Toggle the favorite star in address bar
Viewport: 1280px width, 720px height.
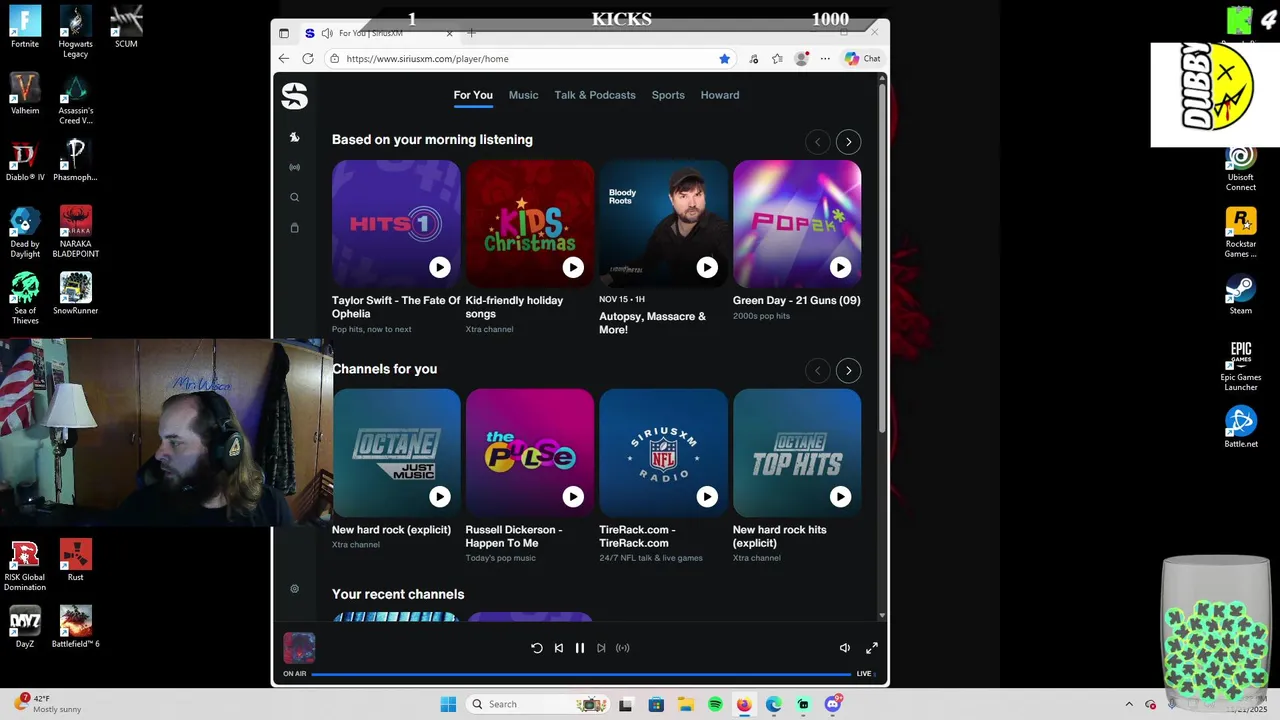click(724, 59)
